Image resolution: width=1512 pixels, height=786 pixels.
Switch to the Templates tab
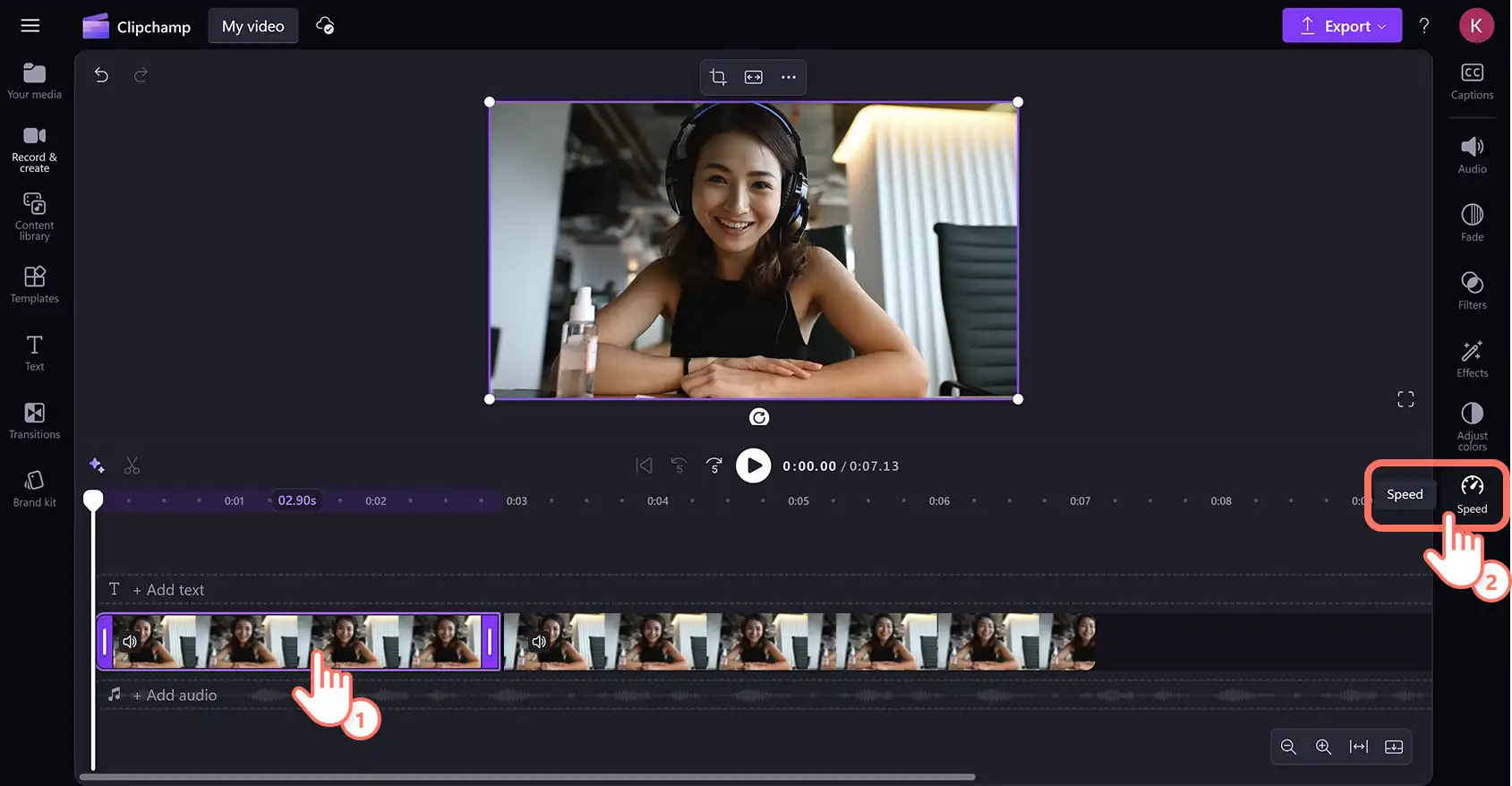pos(35,285)
